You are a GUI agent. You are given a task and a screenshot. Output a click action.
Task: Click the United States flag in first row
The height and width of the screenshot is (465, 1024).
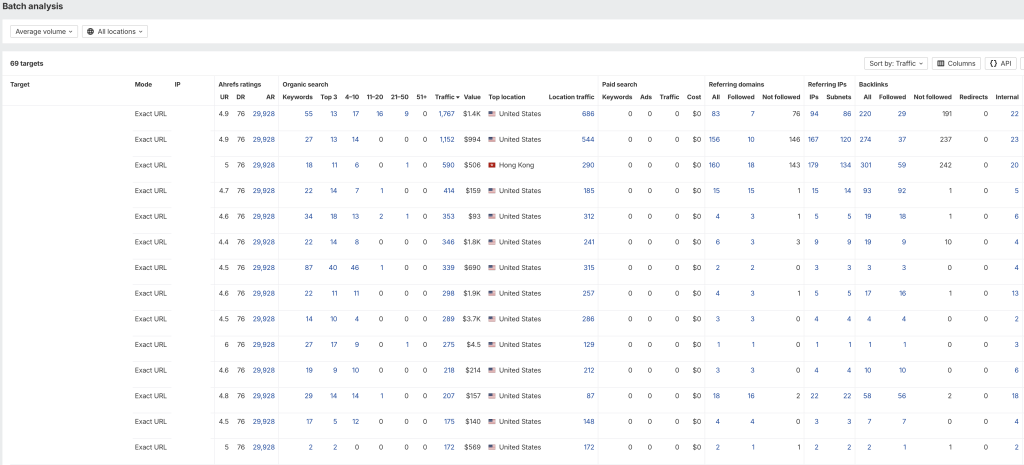(492, 114)
